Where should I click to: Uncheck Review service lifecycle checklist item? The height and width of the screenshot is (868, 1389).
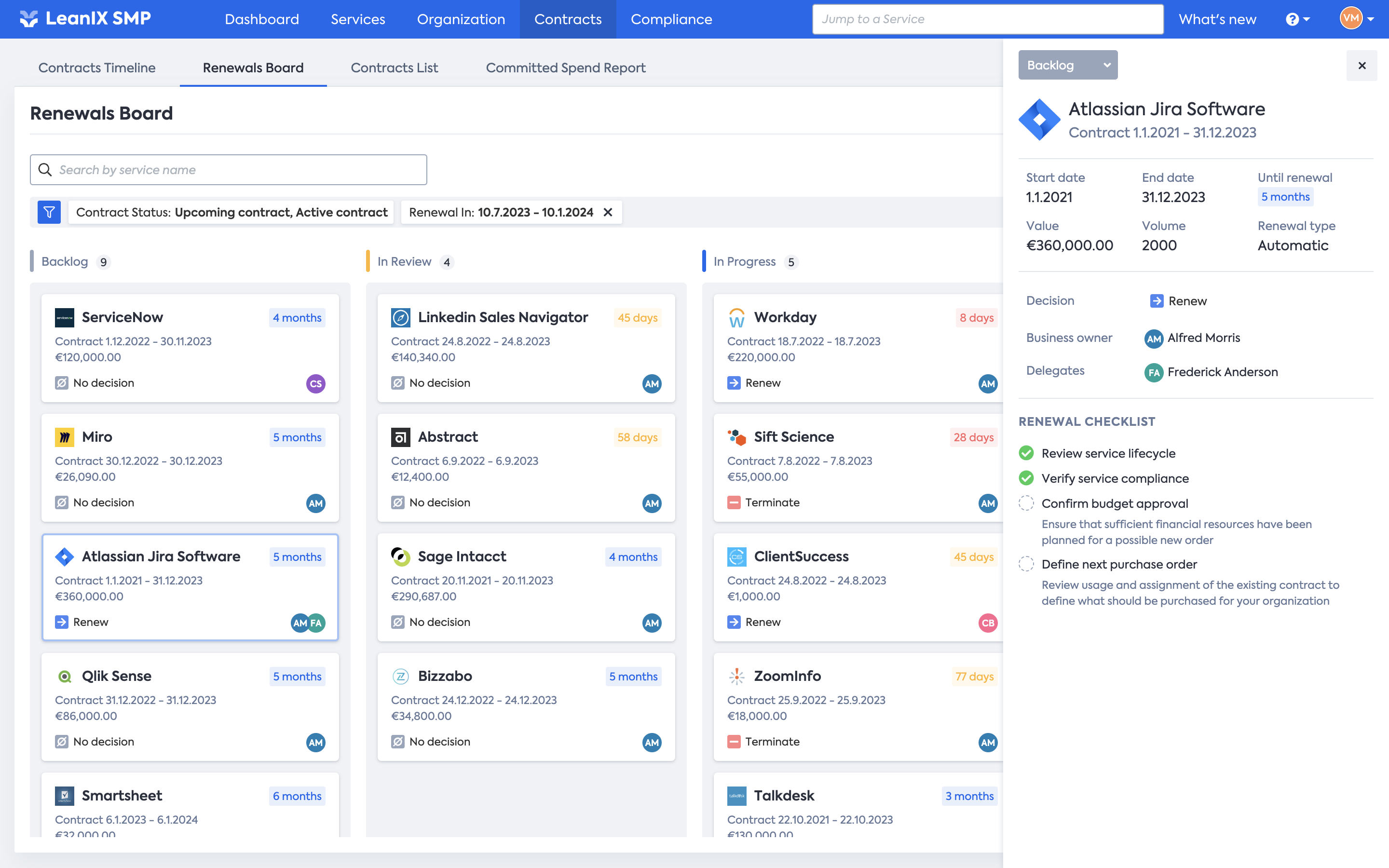[1026, 453]
